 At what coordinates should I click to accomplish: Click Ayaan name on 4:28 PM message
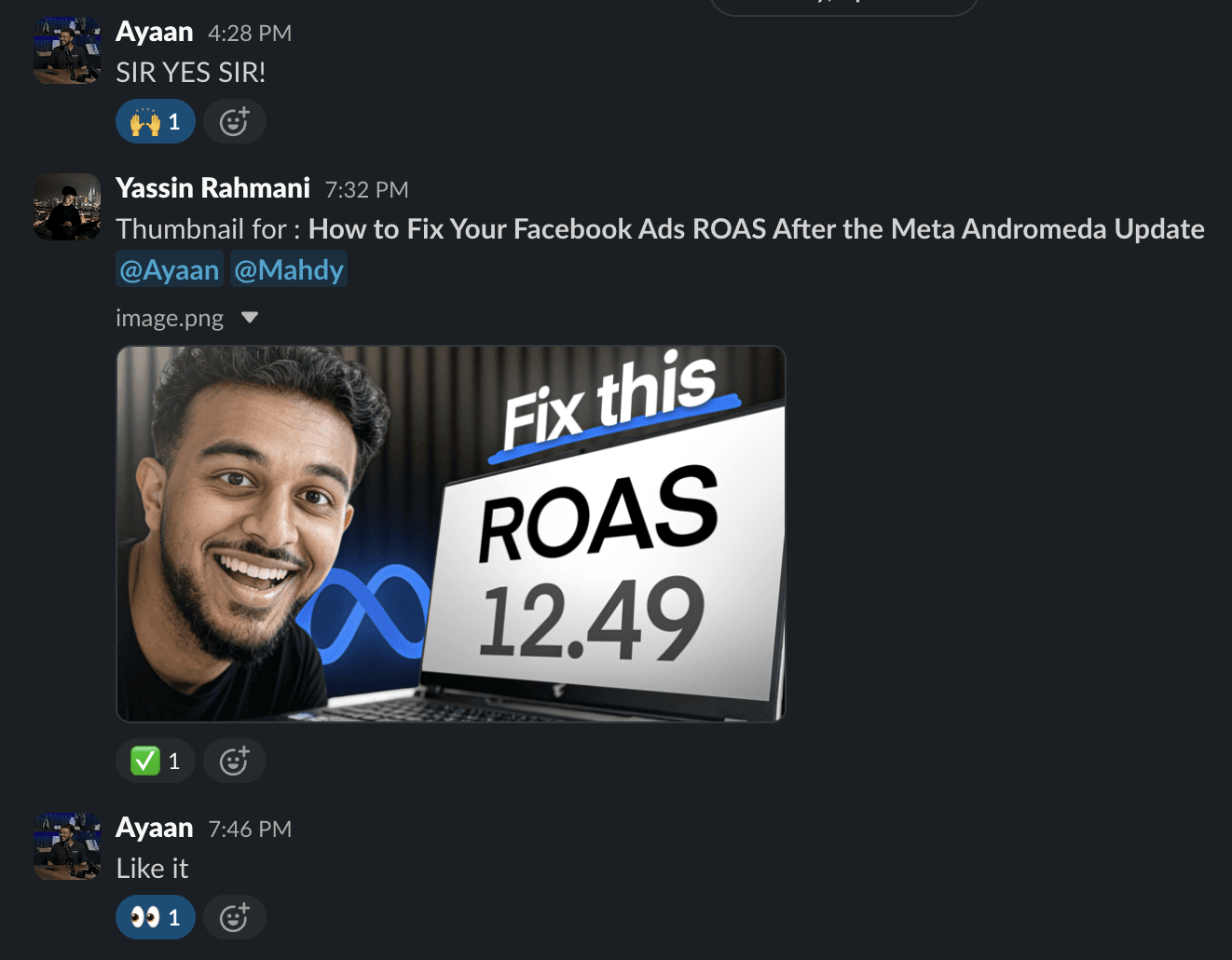pyautogui.click(x=155, y=32)
